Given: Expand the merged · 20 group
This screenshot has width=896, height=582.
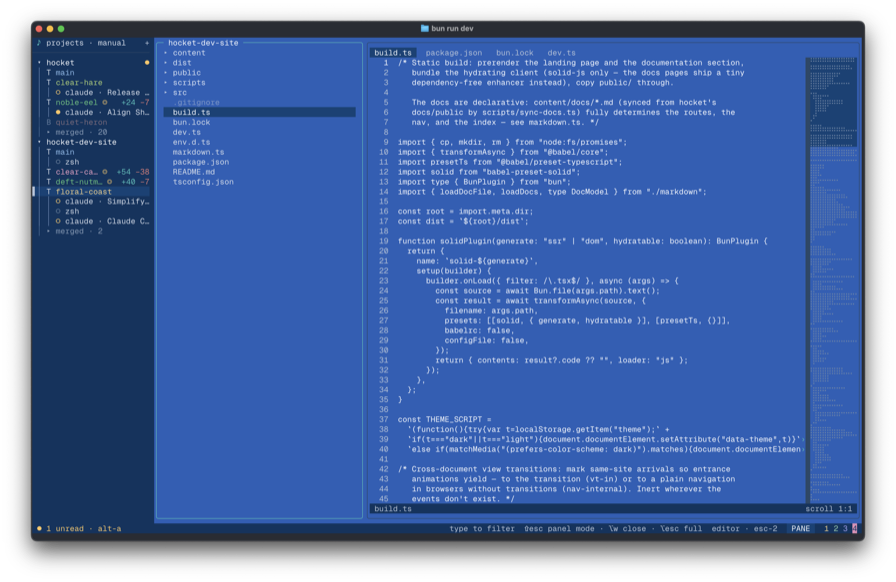Looking at the screenshot, I should [x=49, y=132].
